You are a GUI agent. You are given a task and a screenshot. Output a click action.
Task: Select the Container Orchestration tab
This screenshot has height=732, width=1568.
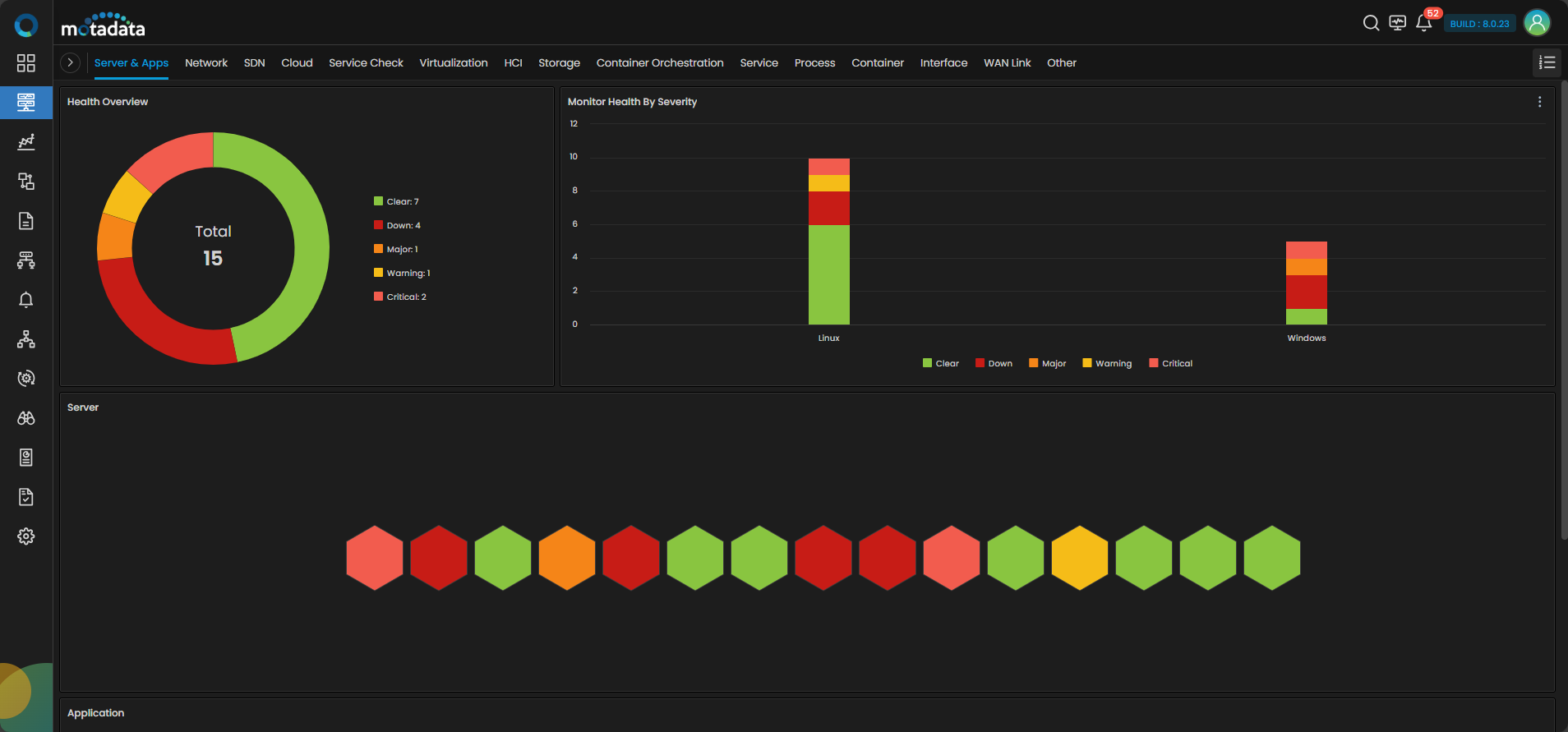[x=660, y=62]
